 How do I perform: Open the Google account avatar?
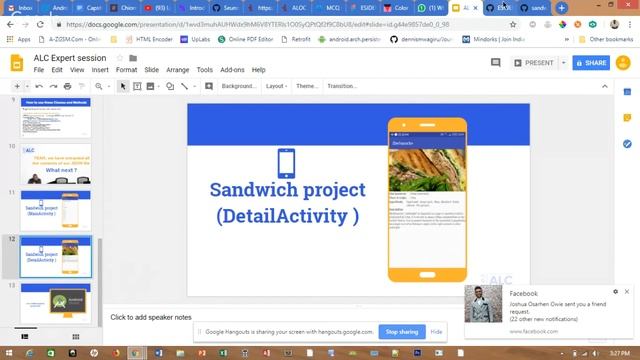623,63
